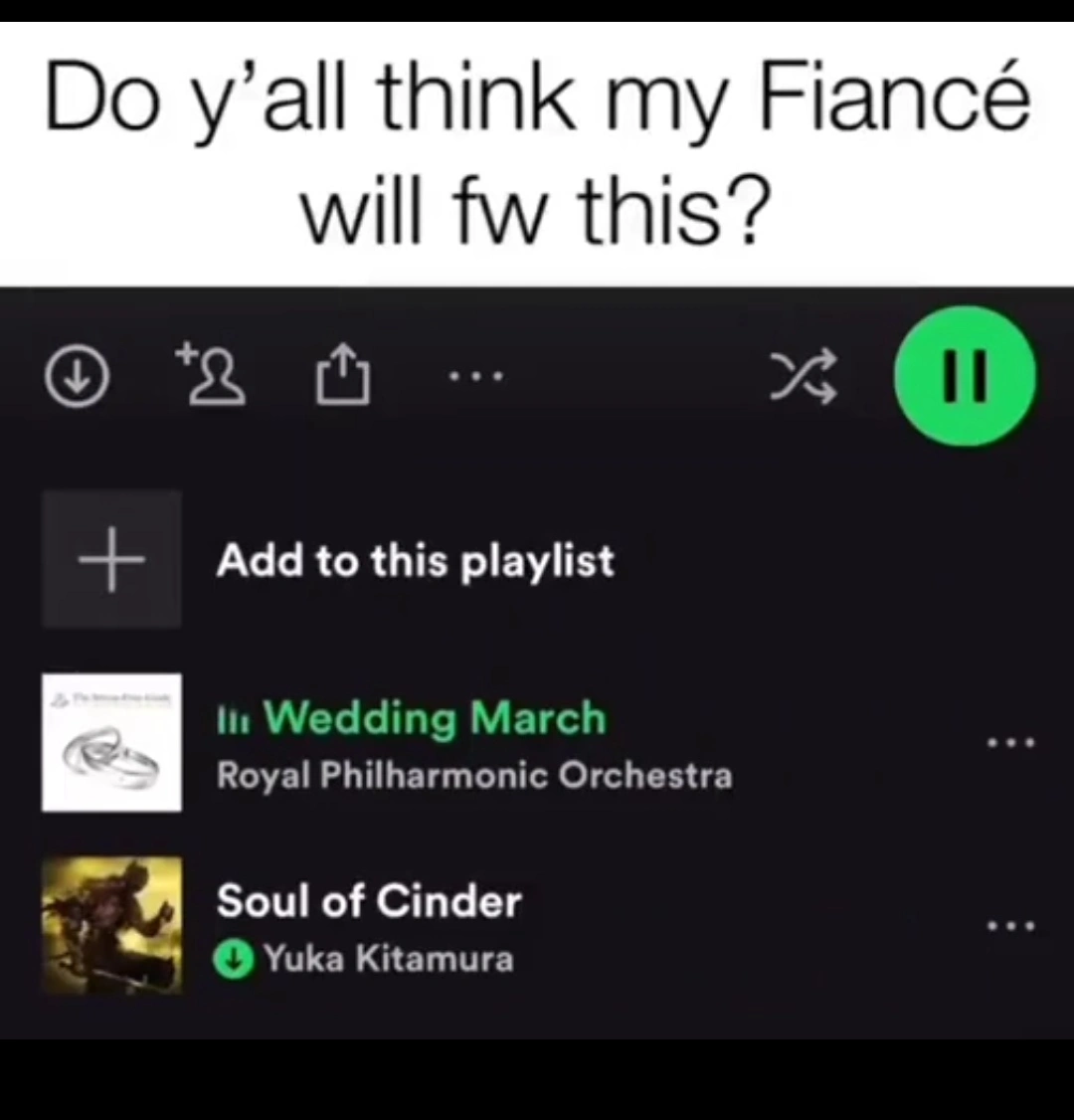
Task: Click the plus icon to add songs
Action: pyautogui.click(x=111, y=559)
